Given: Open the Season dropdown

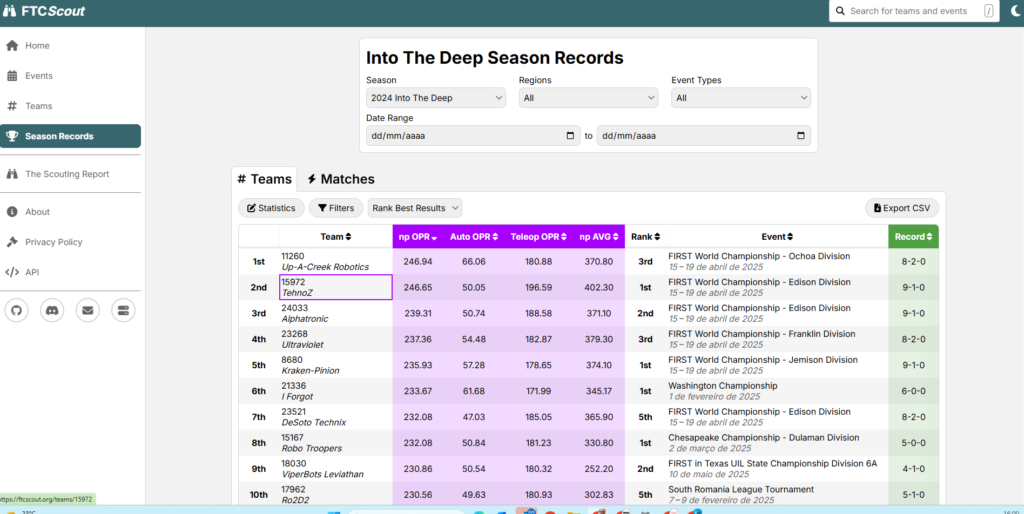Looking at the screenshot, I should coord(436,98).
